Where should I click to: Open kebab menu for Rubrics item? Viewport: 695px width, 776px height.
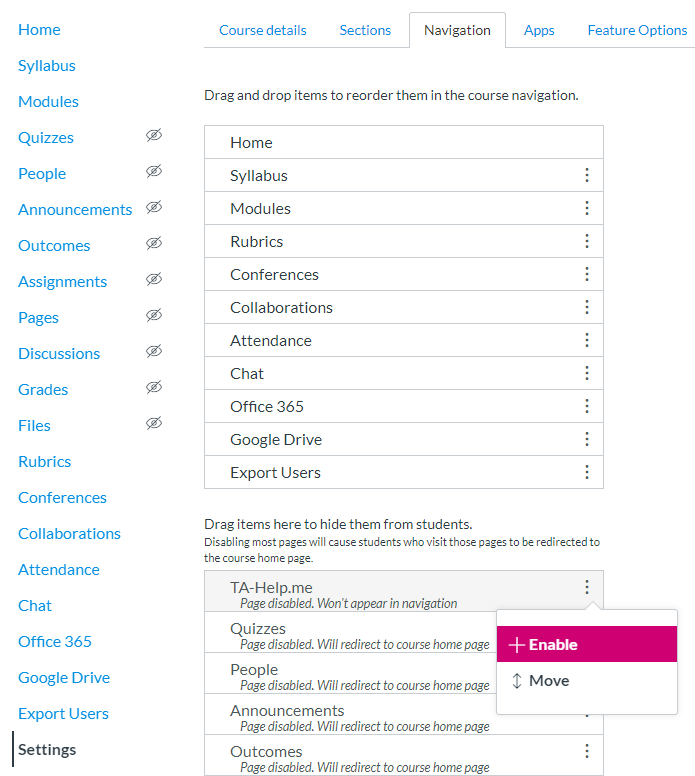point(587,241)
